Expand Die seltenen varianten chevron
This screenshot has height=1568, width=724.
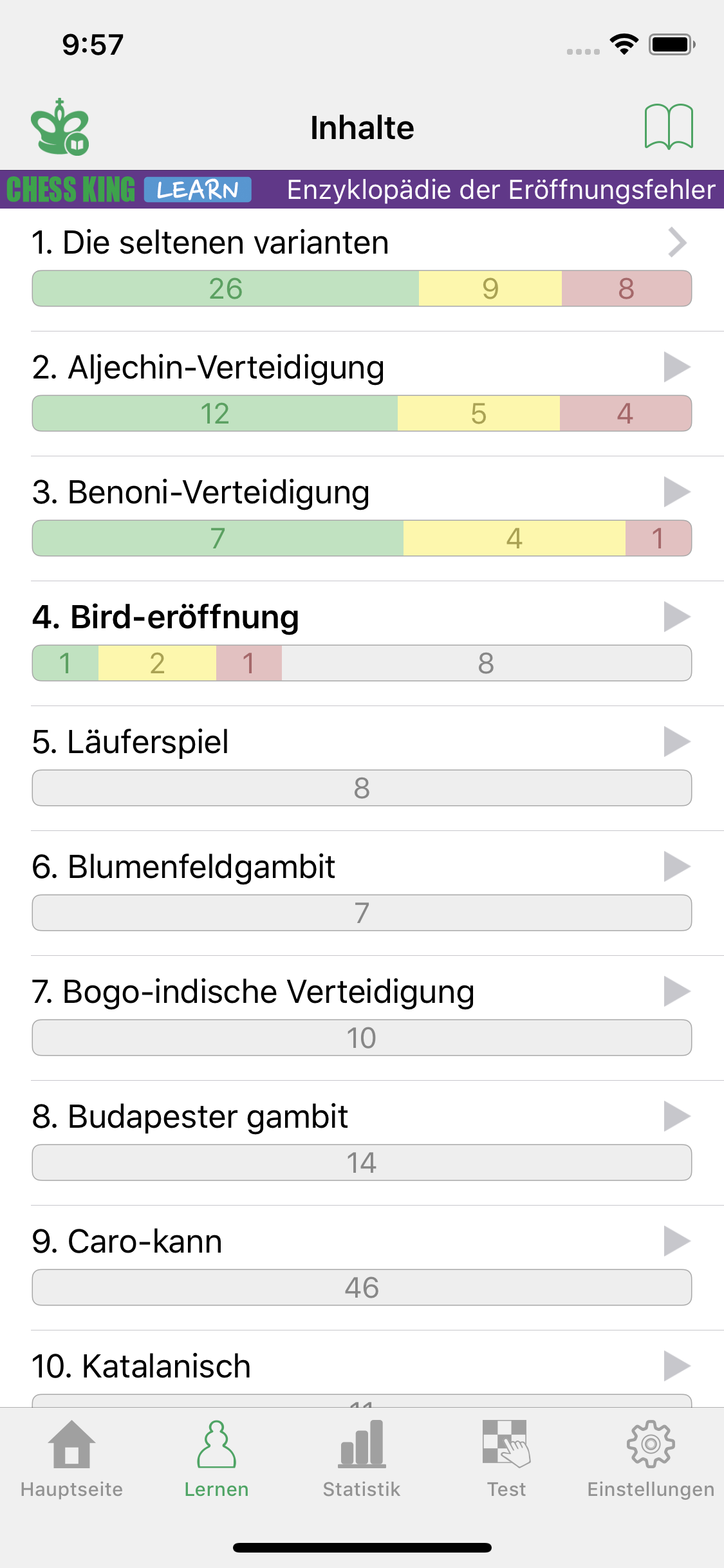(x=676, y=243)
